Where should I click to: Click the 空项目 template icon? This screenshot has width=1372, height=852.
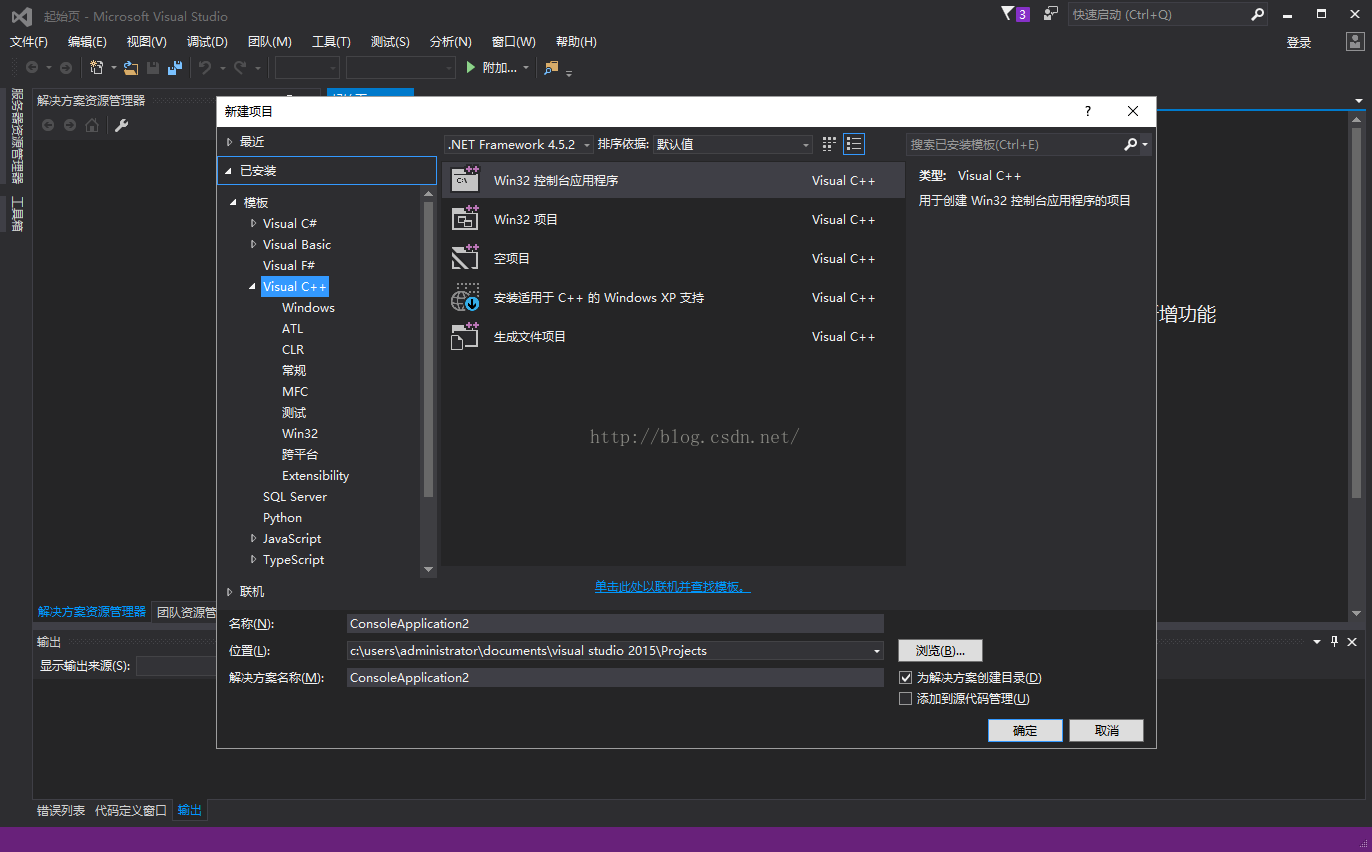click(465, 258)
